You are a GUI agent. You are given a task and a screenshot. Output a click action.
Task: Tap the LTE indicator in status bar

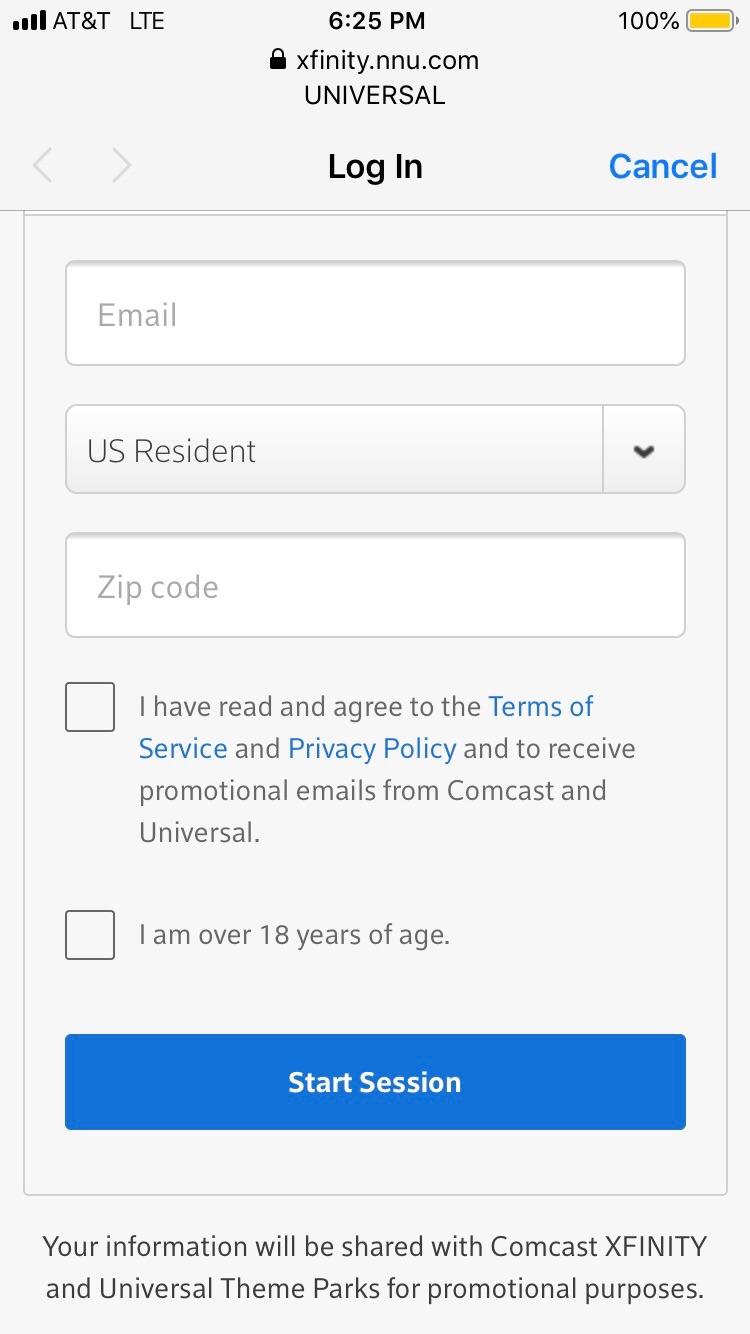146,20
